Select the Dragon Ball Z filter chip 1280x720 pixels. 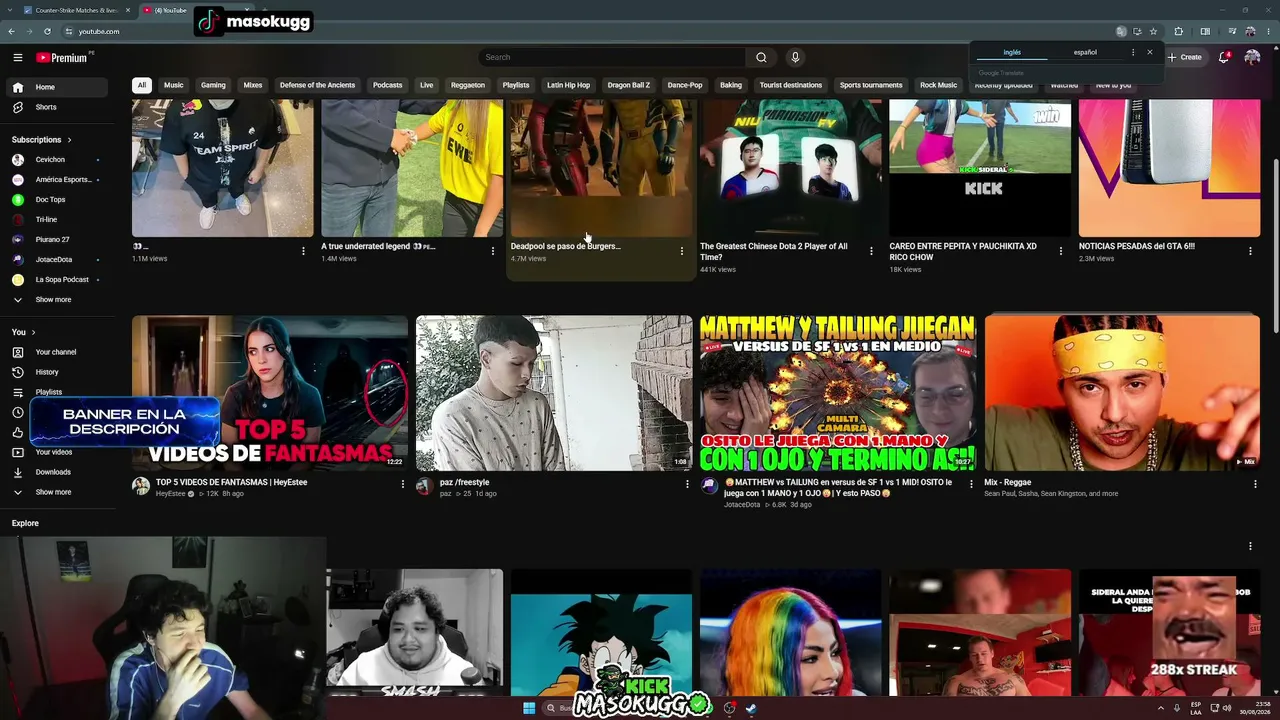(x=629, y=85)
